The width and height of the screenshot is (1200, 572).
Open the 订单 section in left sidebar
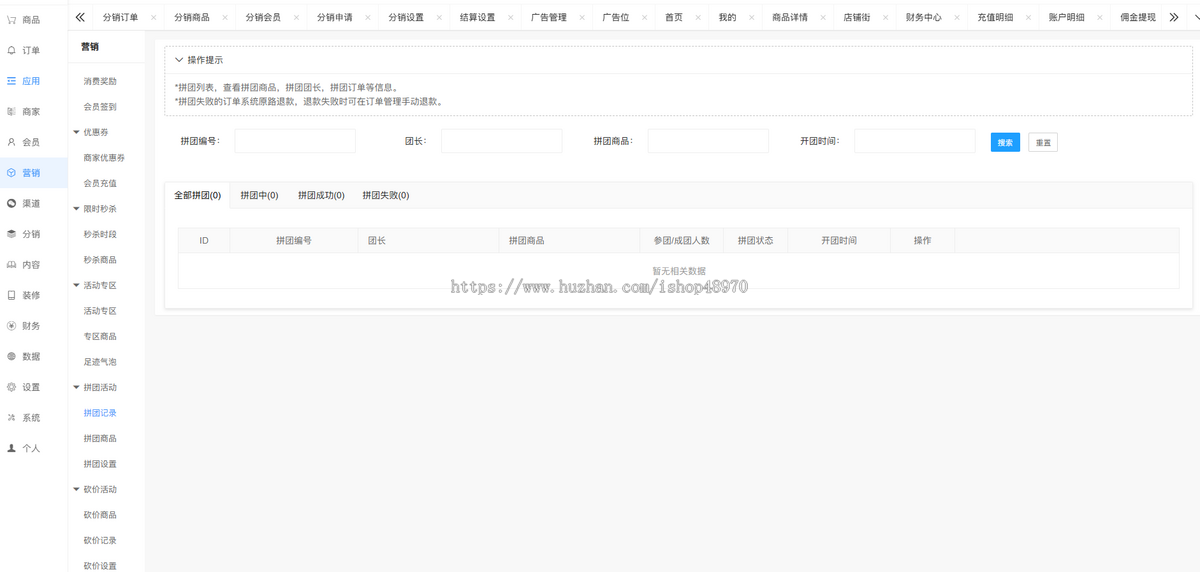click(30, 50)
